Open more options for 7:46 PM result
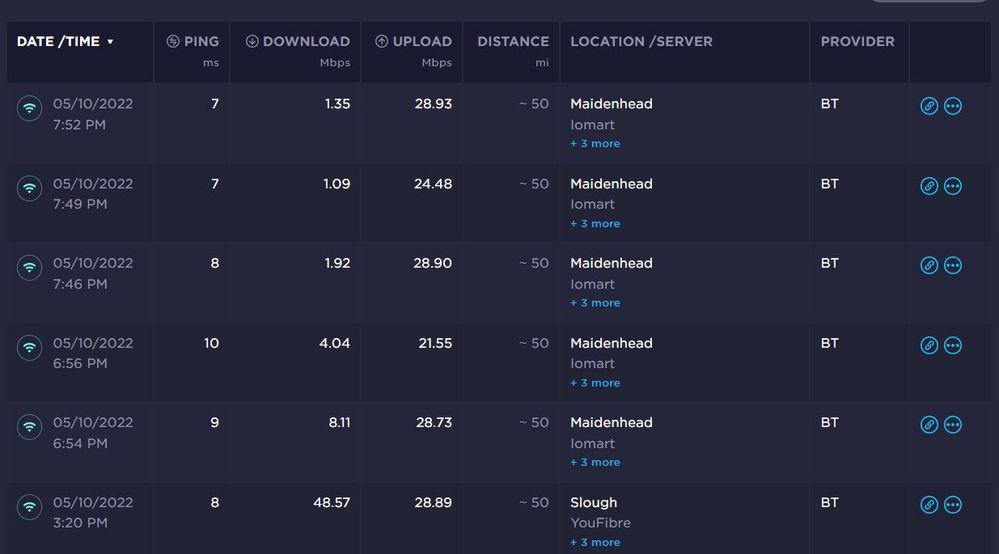999x554 pixels. (x=953, y=265)
